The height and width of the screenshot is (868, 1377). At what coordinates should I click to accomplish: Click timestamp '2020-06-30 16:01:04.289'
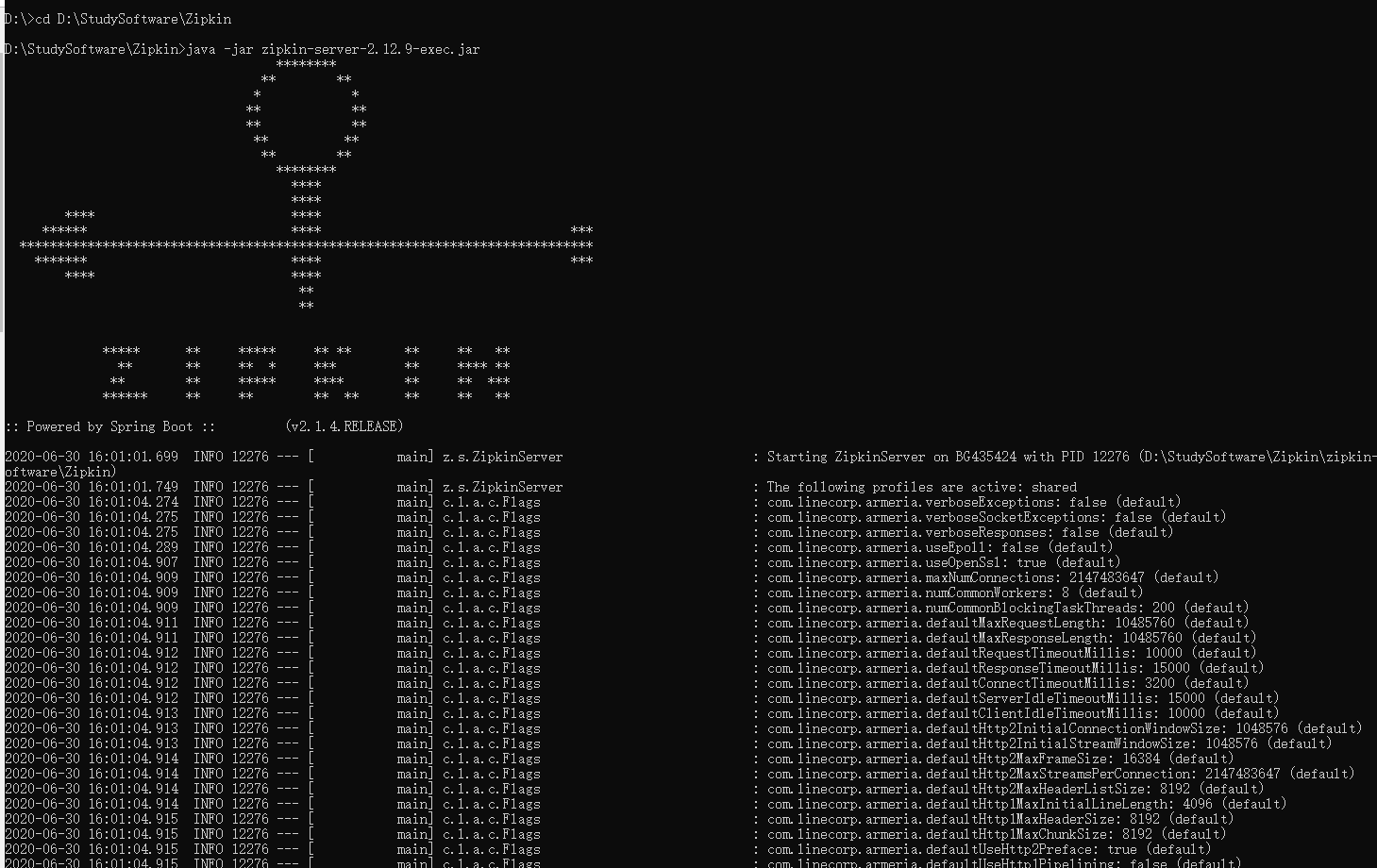pos(92,547)
